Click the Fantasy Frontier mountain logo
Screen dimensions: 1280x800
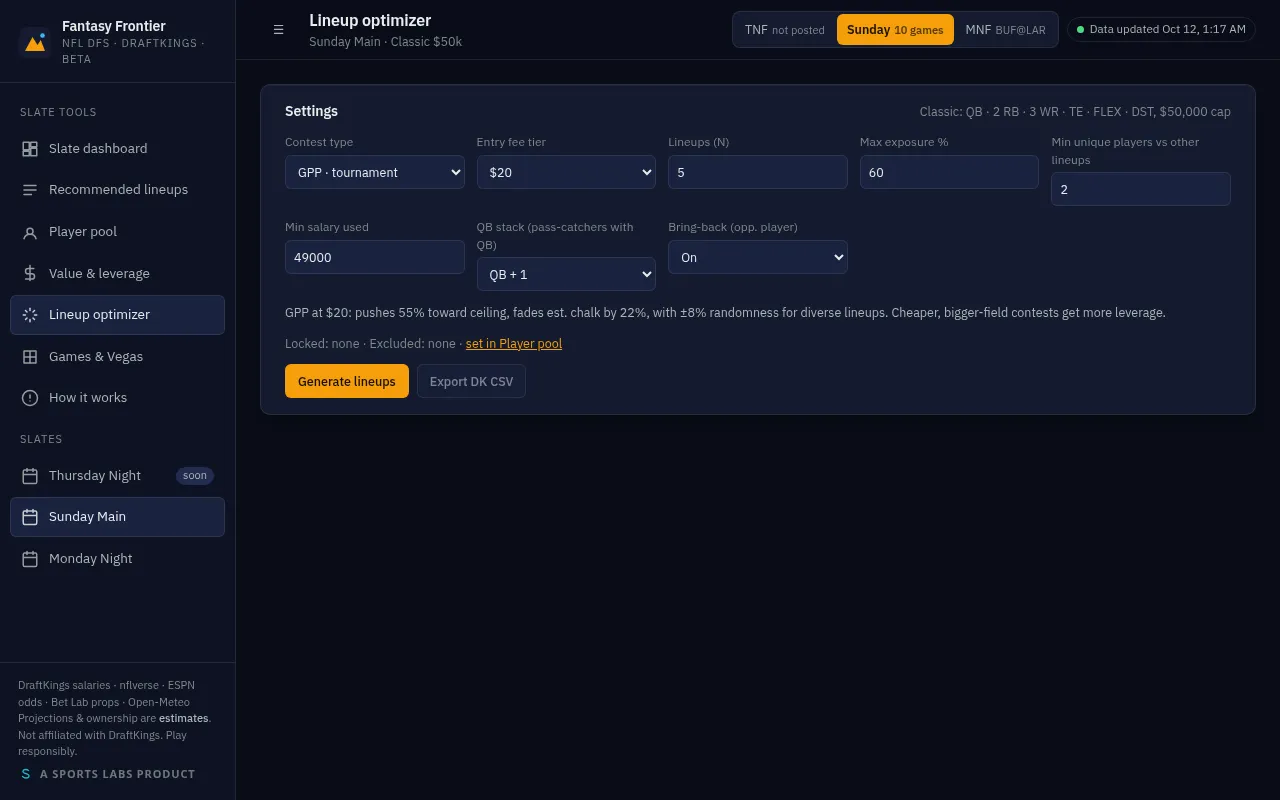tap(35, 42)
